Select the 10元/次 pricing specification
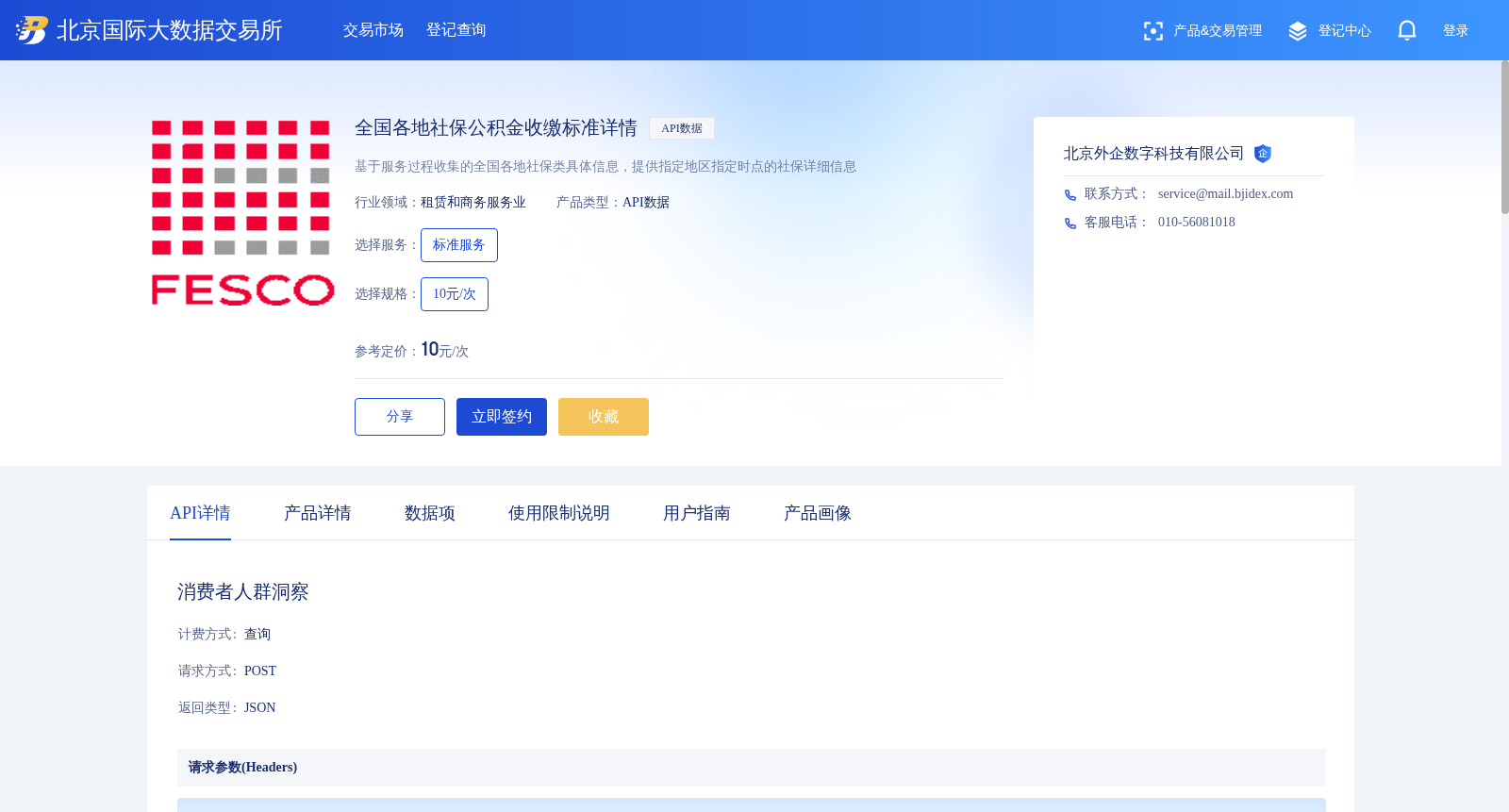 [x=455, y=294]
